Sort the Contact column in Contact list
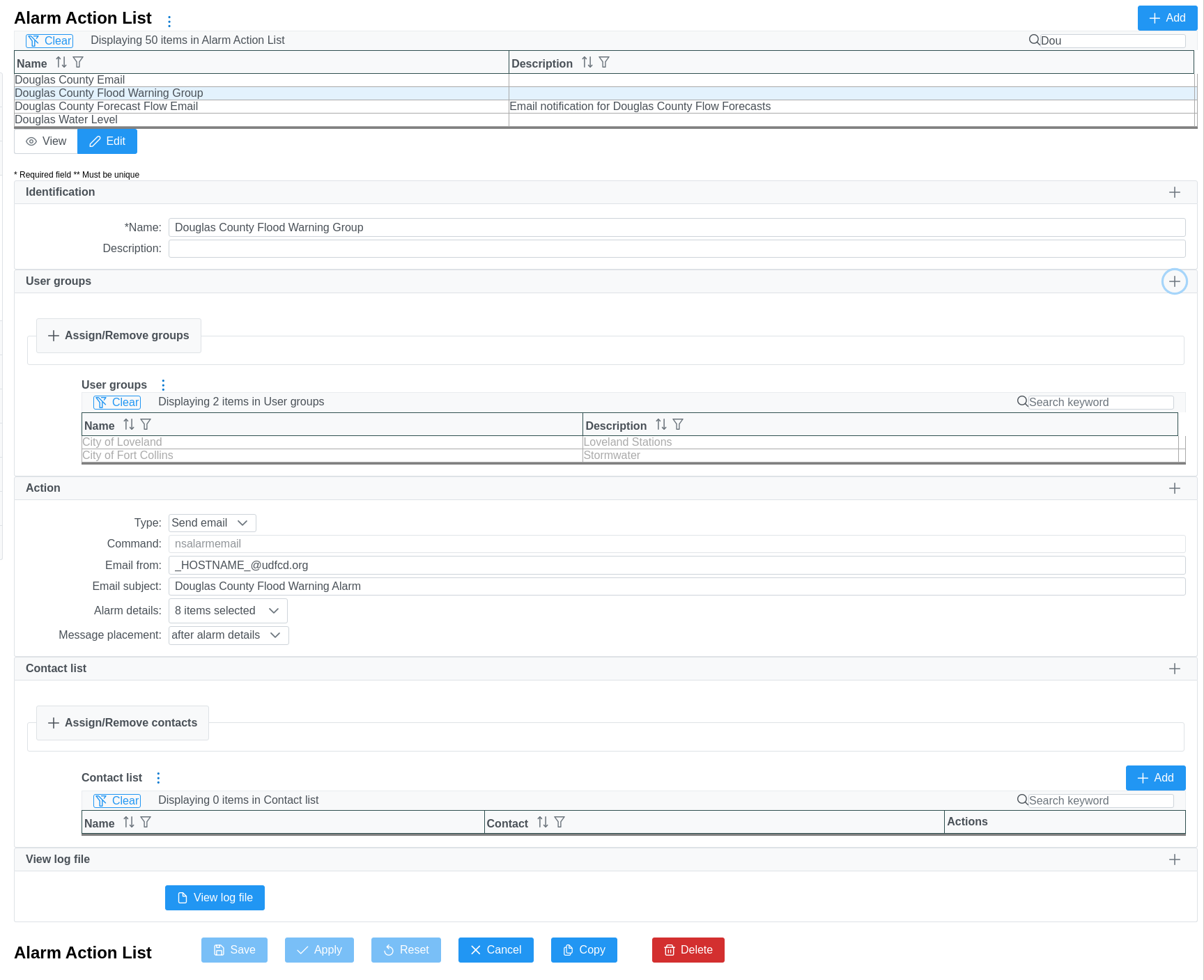1204x980 pixels. [x=543, y=823]
